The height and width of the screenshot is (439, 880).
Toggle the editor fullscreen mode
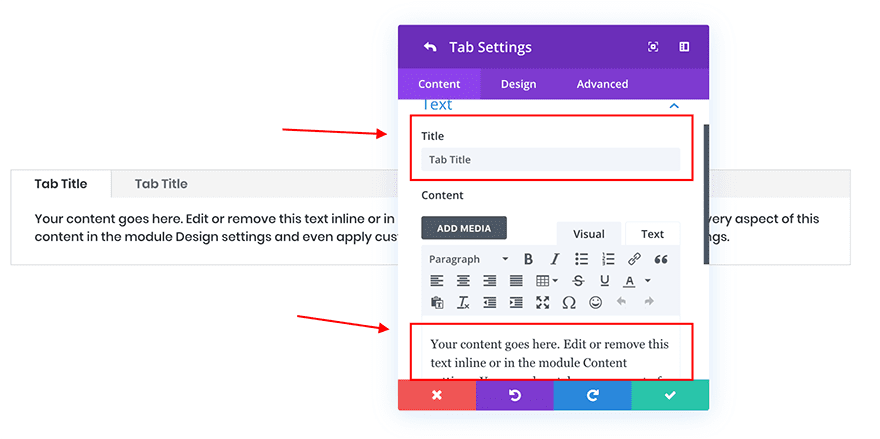click(542, 303)
